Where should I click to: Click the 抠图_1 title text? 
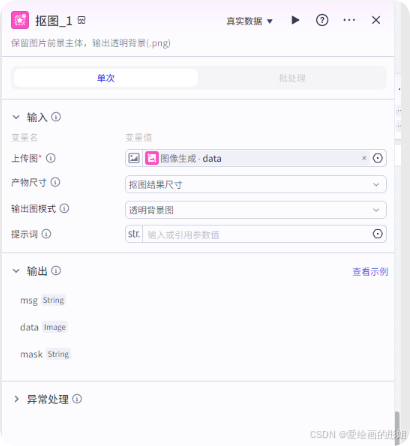54,21
